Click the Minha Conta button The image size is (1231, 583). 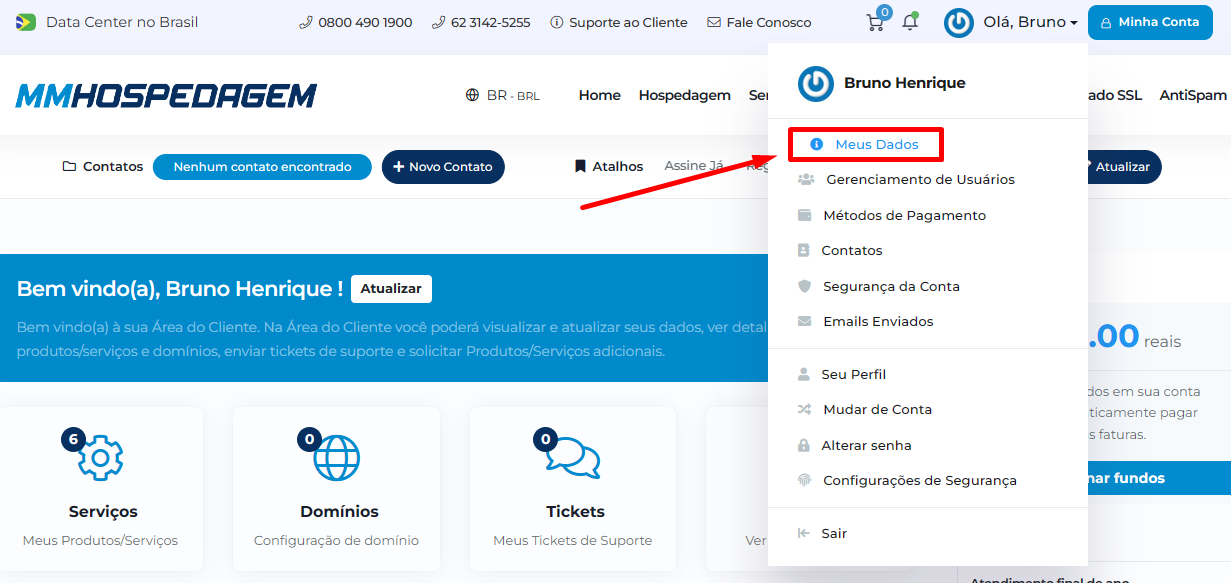[1149, 22]
